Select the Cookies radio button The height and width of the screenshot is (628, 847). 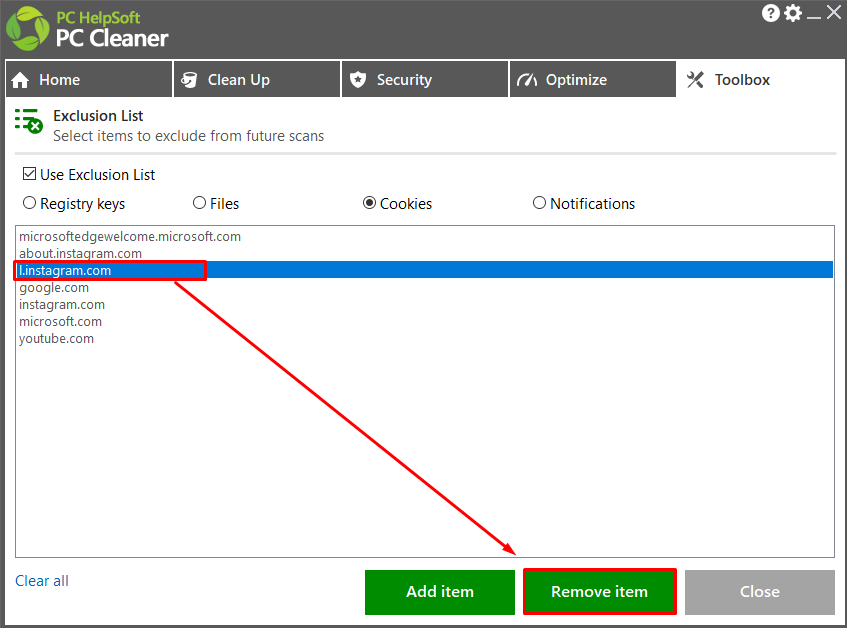[369, 203]
